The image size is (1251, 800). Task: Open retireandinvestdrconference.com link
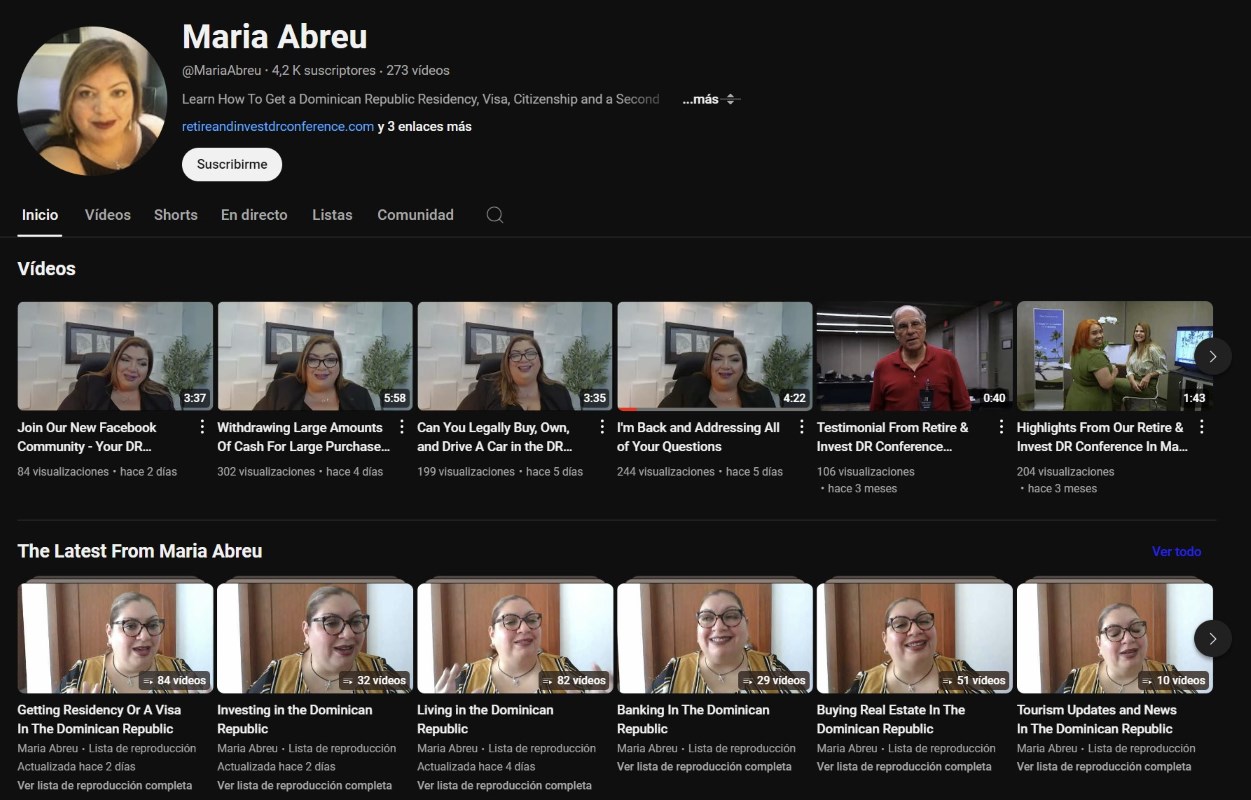click(278, 127)
